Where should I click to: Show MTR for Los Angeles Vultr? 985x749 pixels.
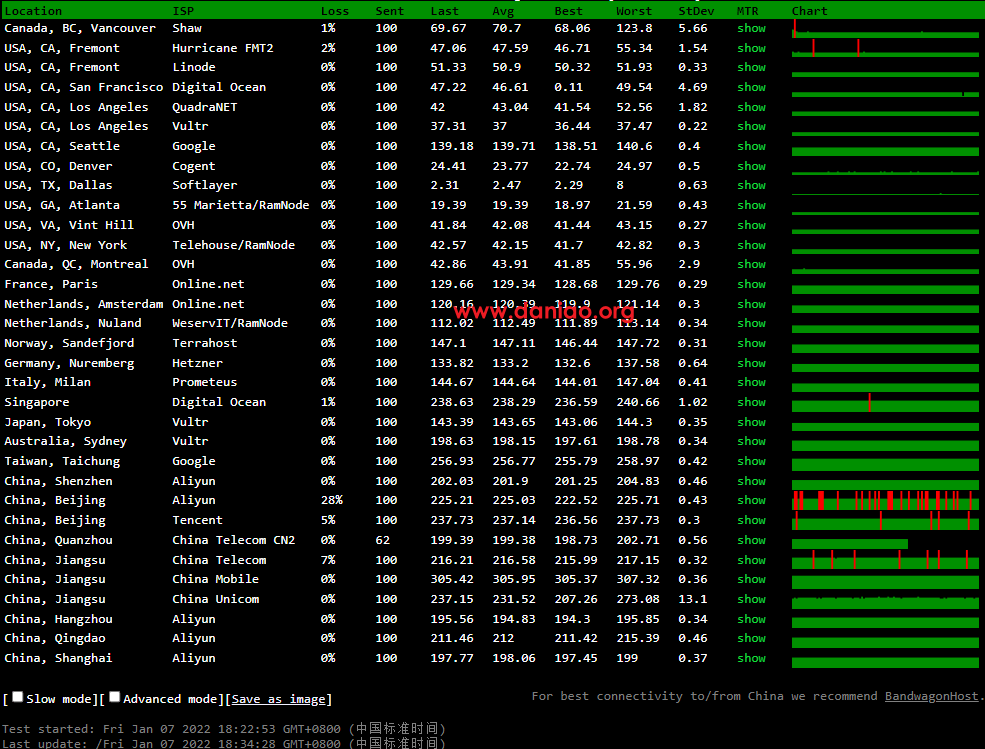click(x=751, y=126)
